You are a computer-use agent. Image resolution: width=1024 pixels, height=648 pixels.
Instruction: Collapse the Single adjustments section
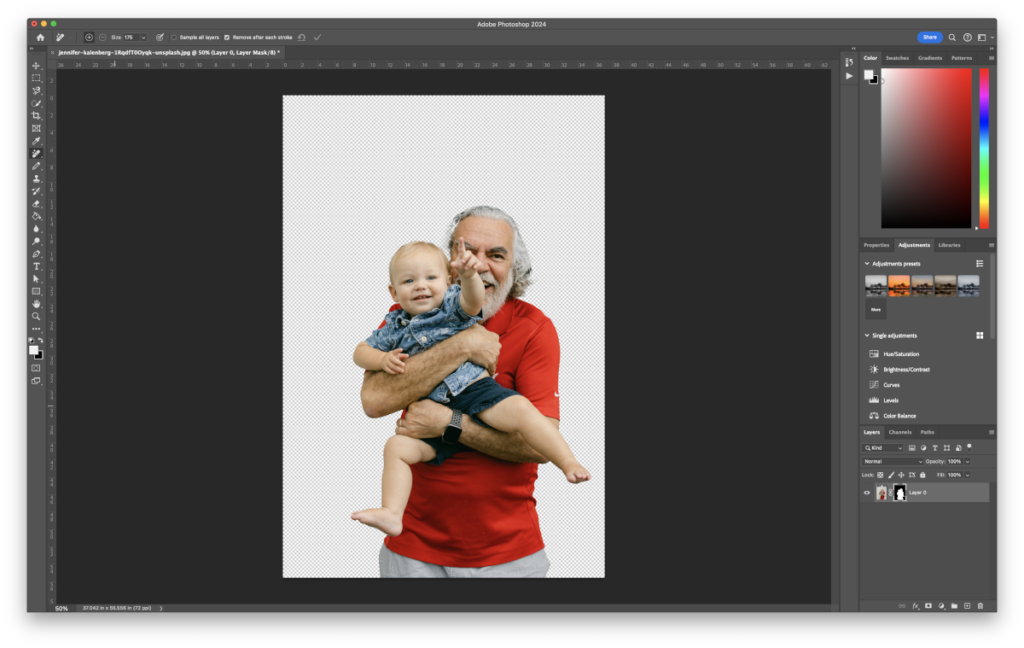[867, 335]
